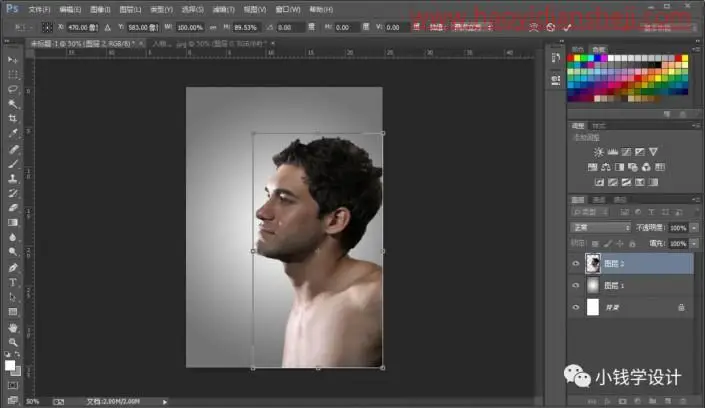This screenshot has height=408, width=705.
Task: Select the Eraser tool
Action: (x=13, y=208)
